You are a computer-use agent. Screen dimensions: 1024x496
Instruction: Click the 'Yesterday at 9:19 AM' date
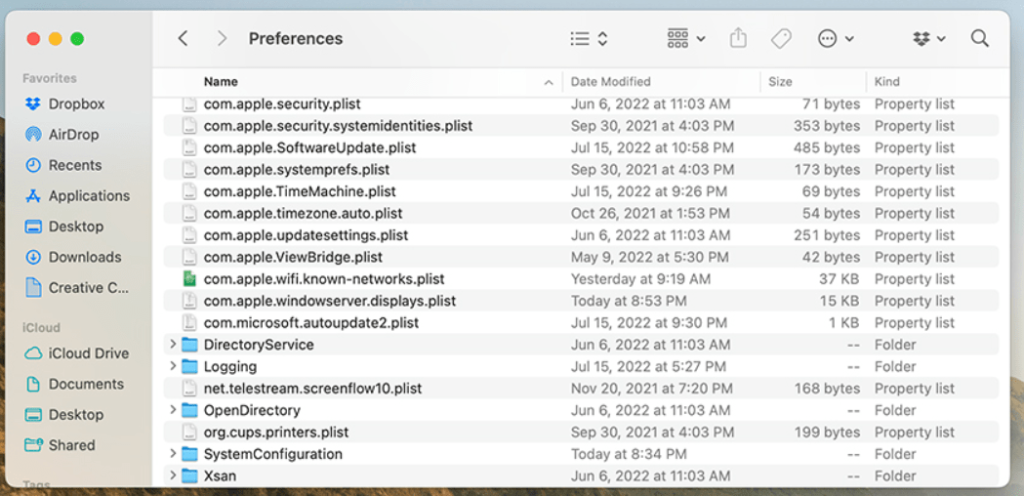pos(641,279)
